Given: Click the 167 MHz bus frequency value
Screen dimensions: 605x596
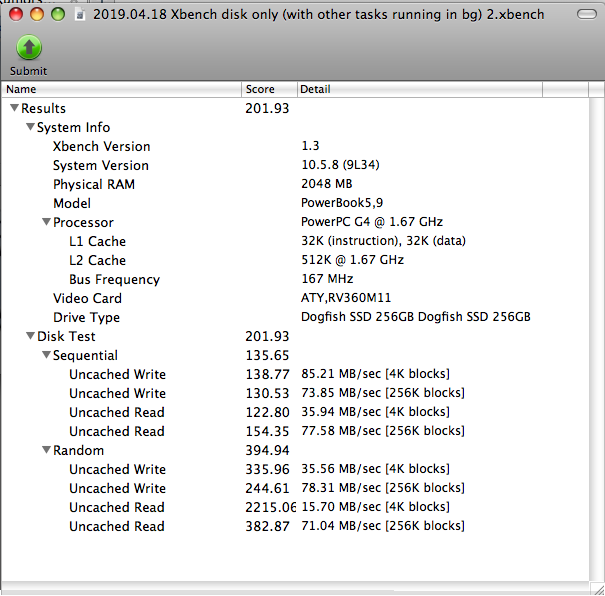Looking at the screenshot, I should tap(327, 279).
